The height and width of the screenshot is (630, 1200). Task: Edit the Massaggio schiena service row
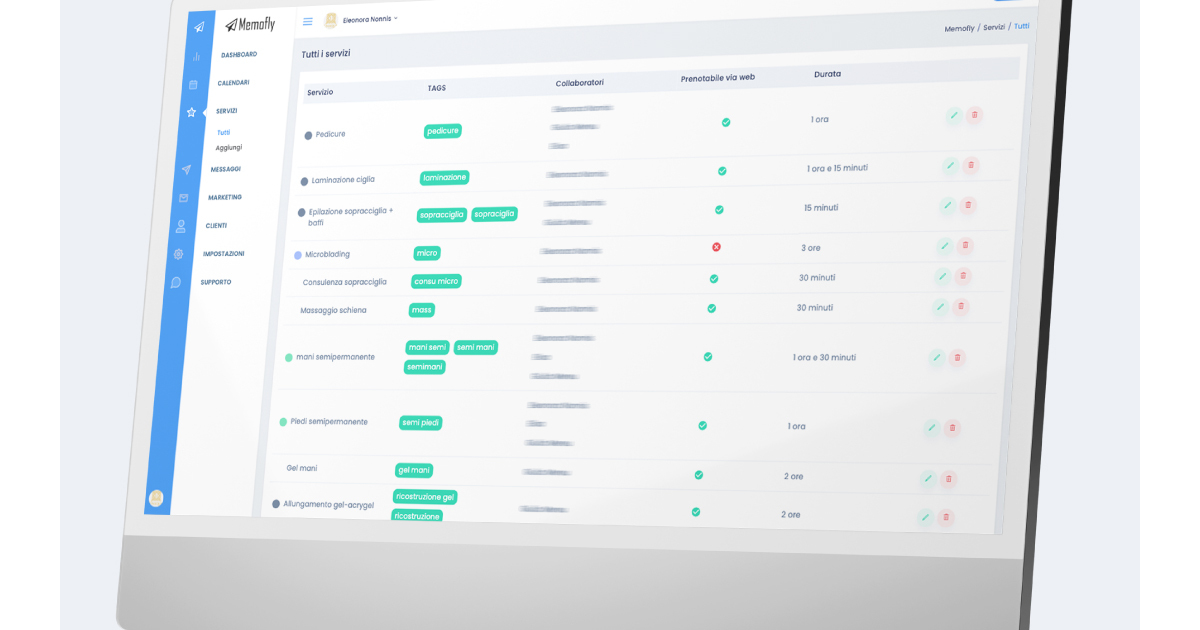940,307
